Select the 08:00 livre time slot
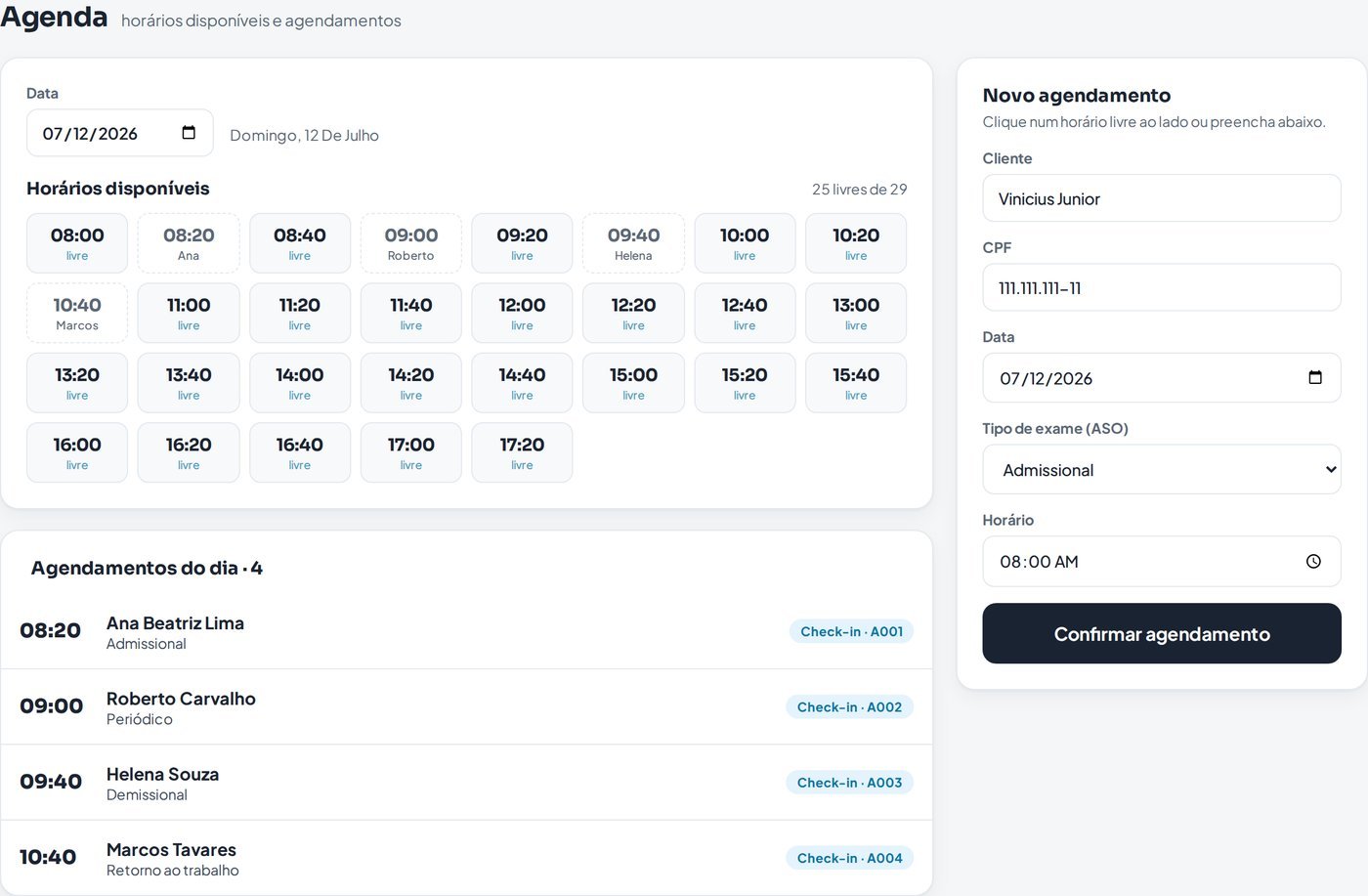 tap(77, 243)
